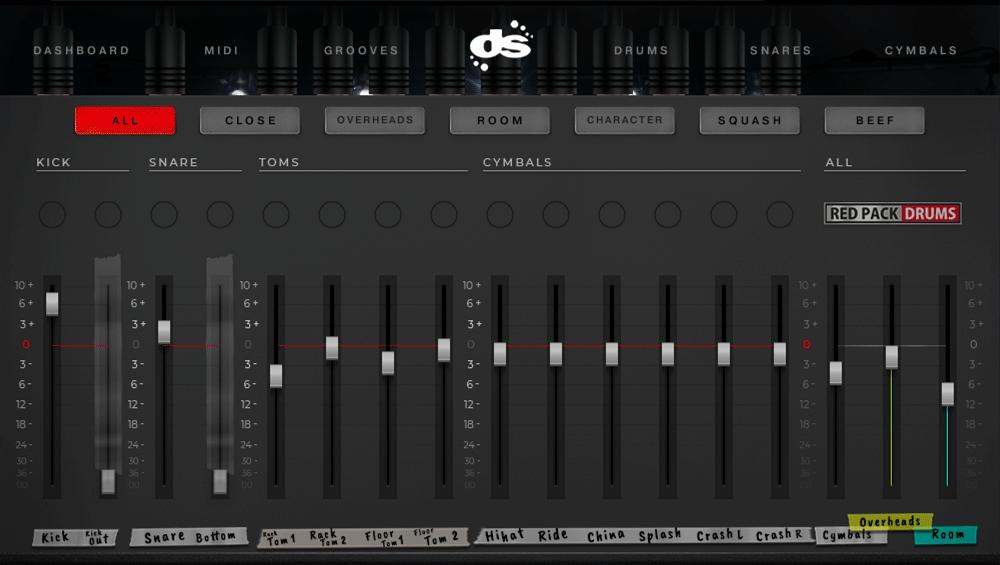
Task: Open the SNARES tab
Action: tap(781, 50)
